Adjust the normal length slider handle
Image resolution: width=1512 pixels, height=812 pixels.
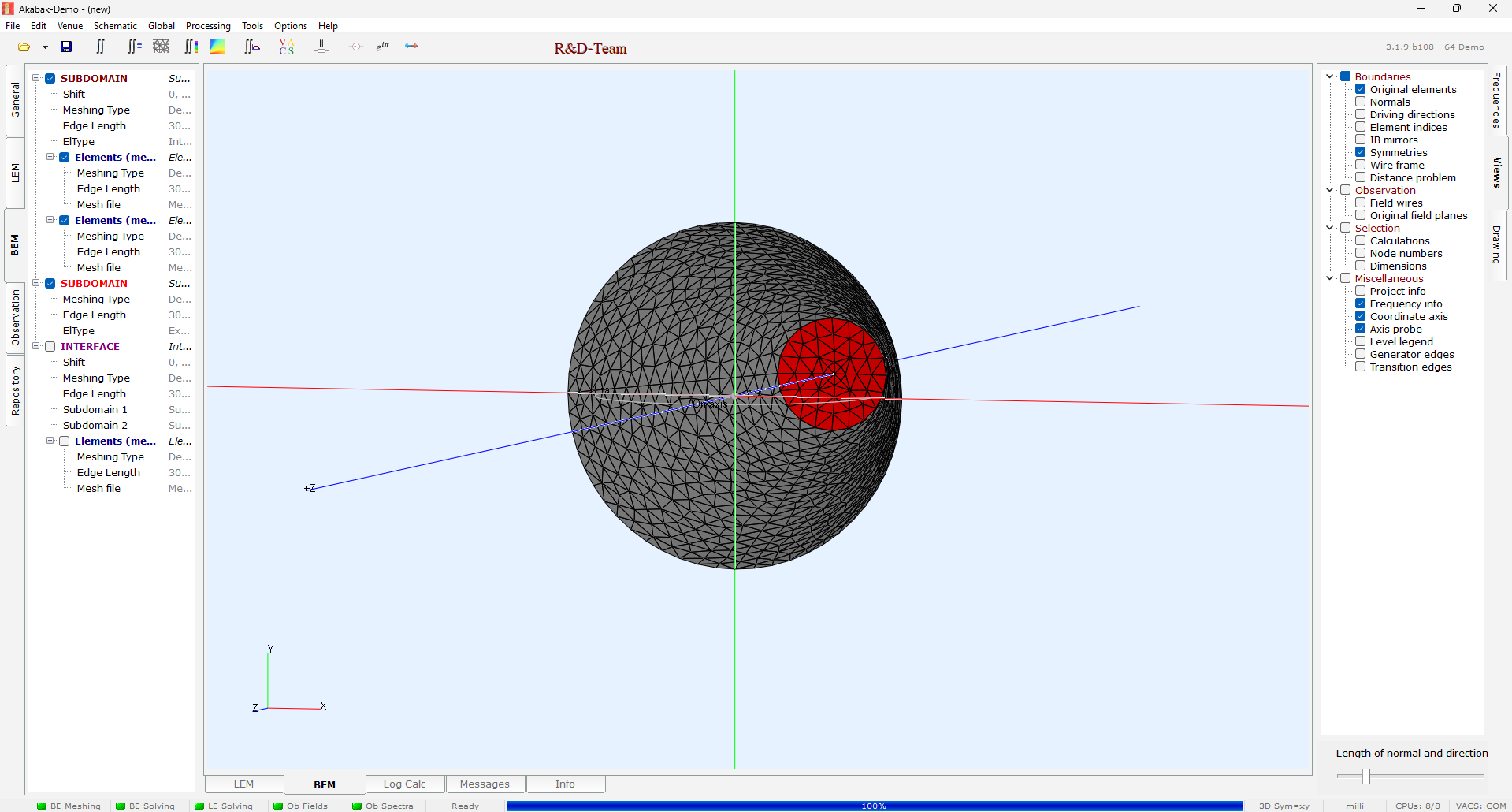pos(1365,777)
